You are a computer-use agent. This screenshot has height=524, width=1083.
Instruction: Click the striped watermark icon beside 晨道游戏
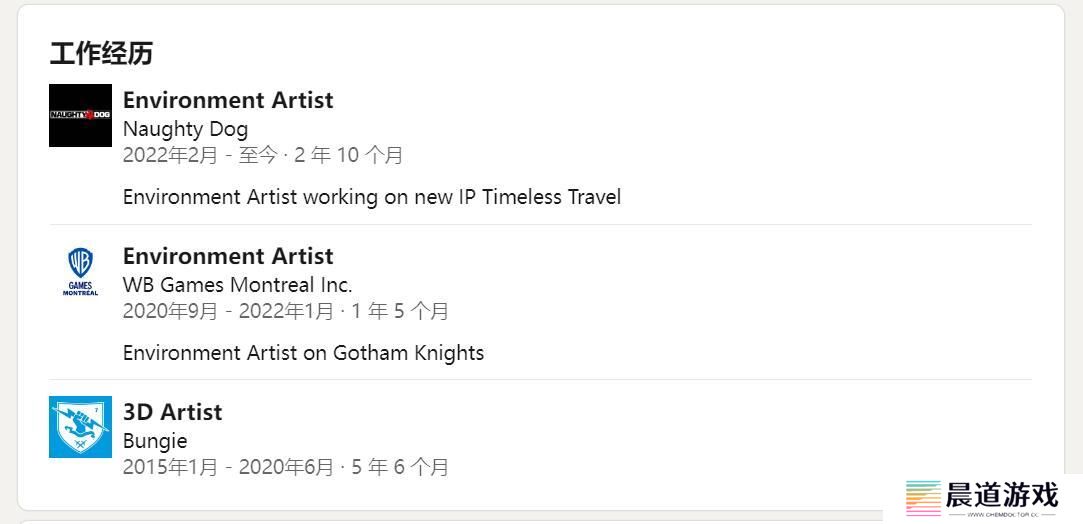pos(923,498)
